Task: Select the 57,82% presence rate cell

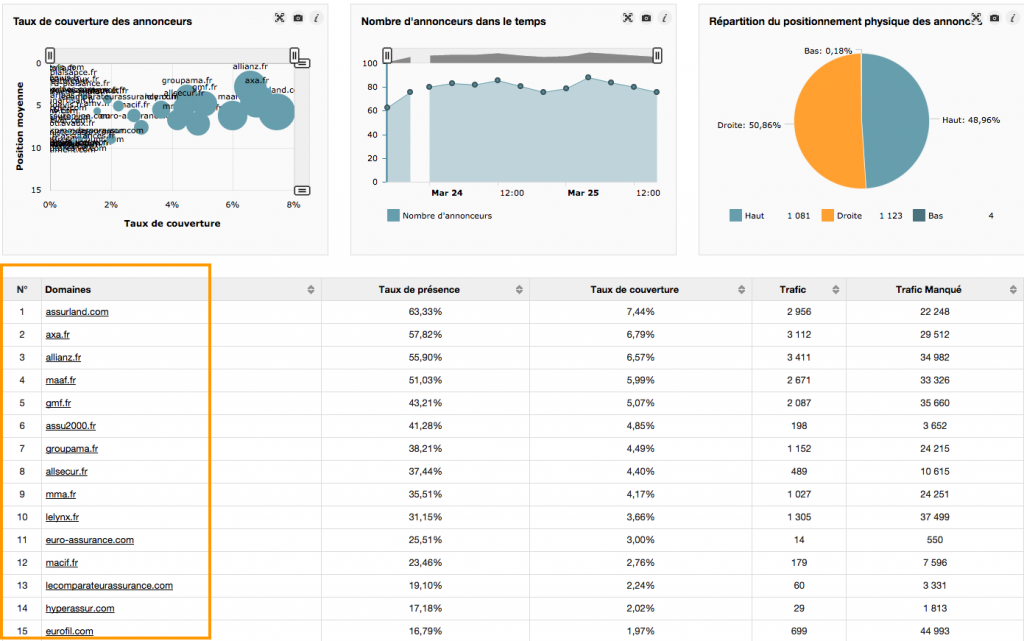Action: (x=425, y=335)
